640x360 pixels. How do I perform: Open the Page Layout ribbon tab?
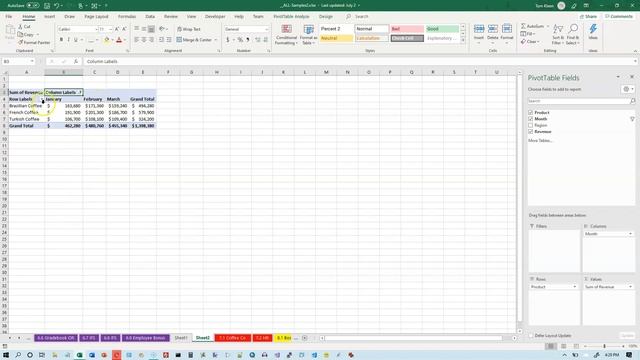[96, 17]
